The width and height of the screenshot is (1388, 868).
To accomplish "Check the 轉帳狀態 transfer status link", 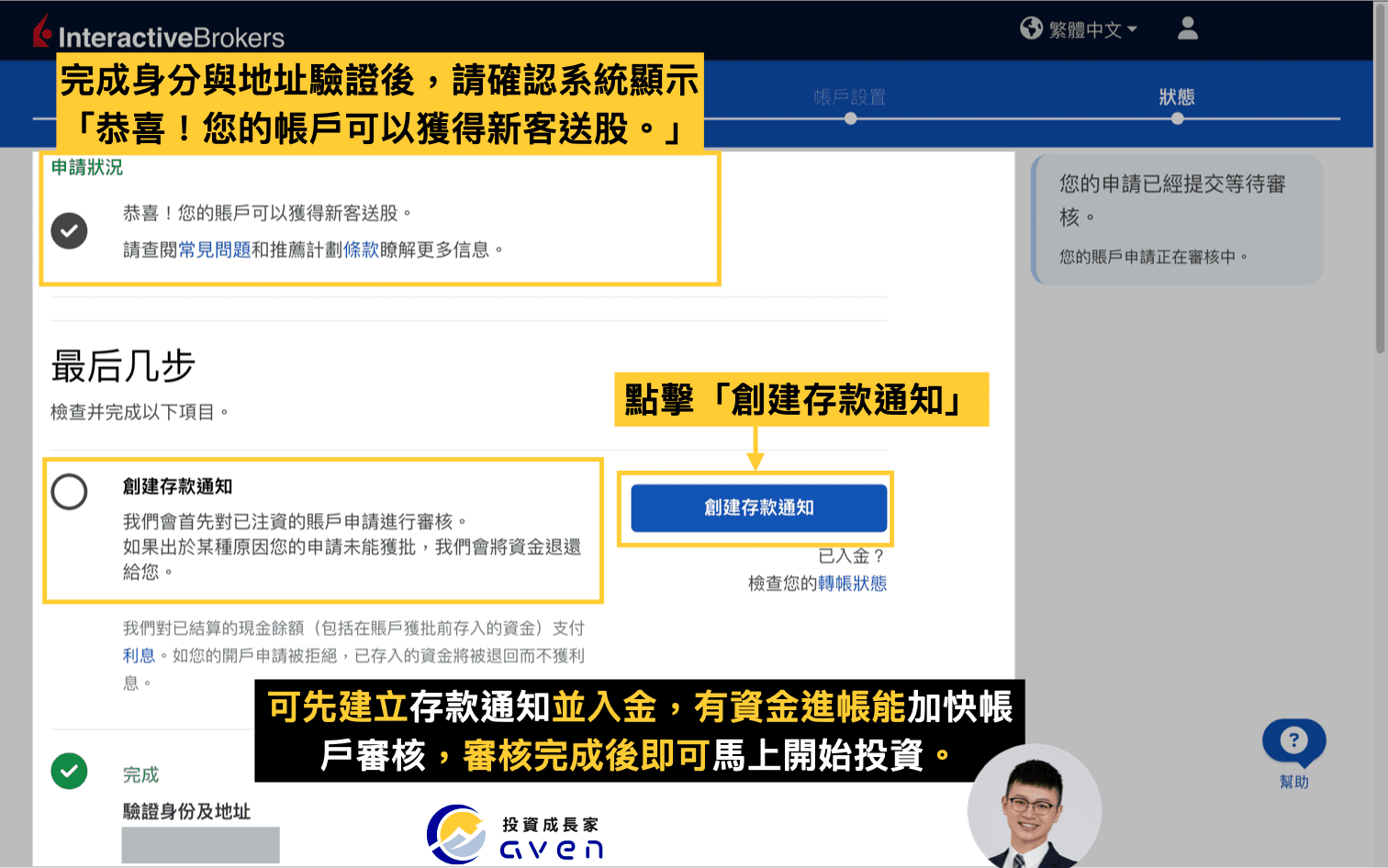I will [854, 583].
